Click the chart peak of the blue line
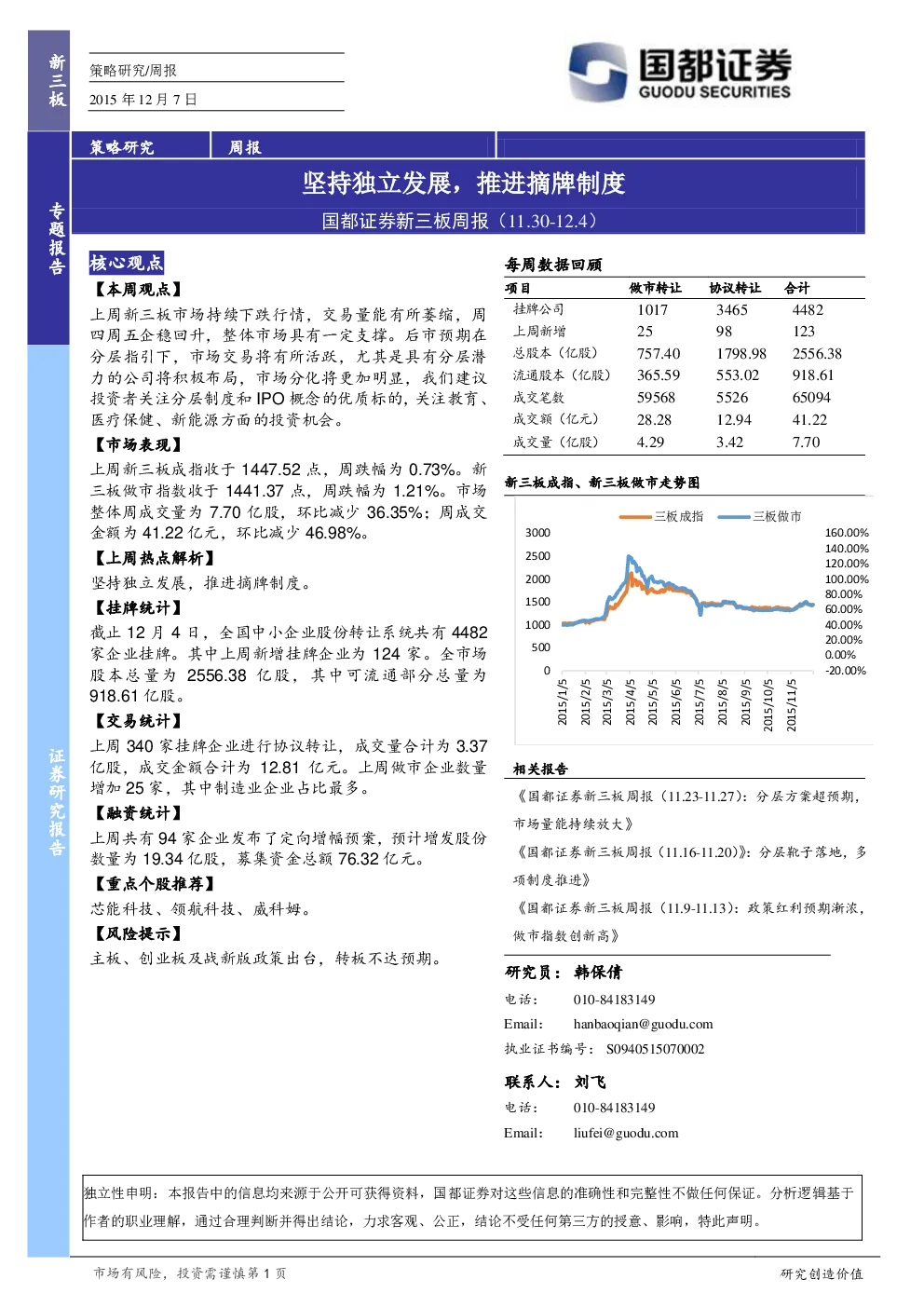This screenshot has width=924, height=1307. [x=631, y=557]
